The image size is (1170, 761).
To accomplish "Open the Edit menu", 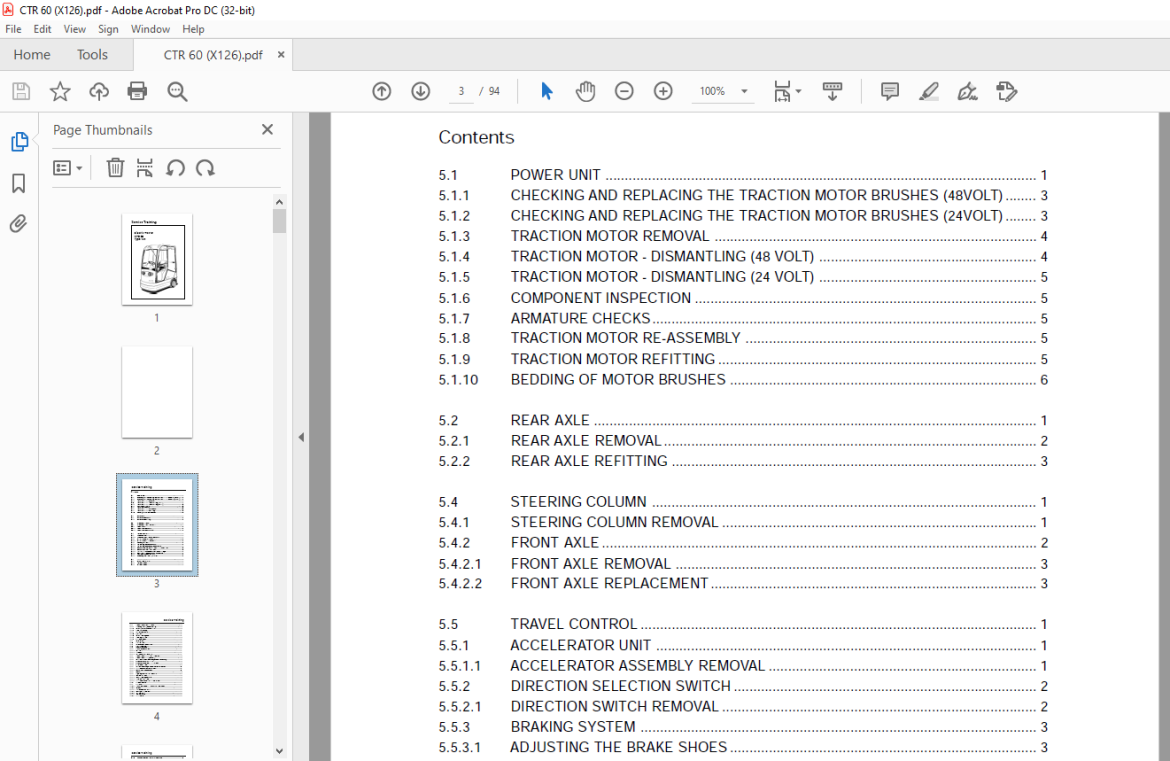I will [x=42, y=30].
